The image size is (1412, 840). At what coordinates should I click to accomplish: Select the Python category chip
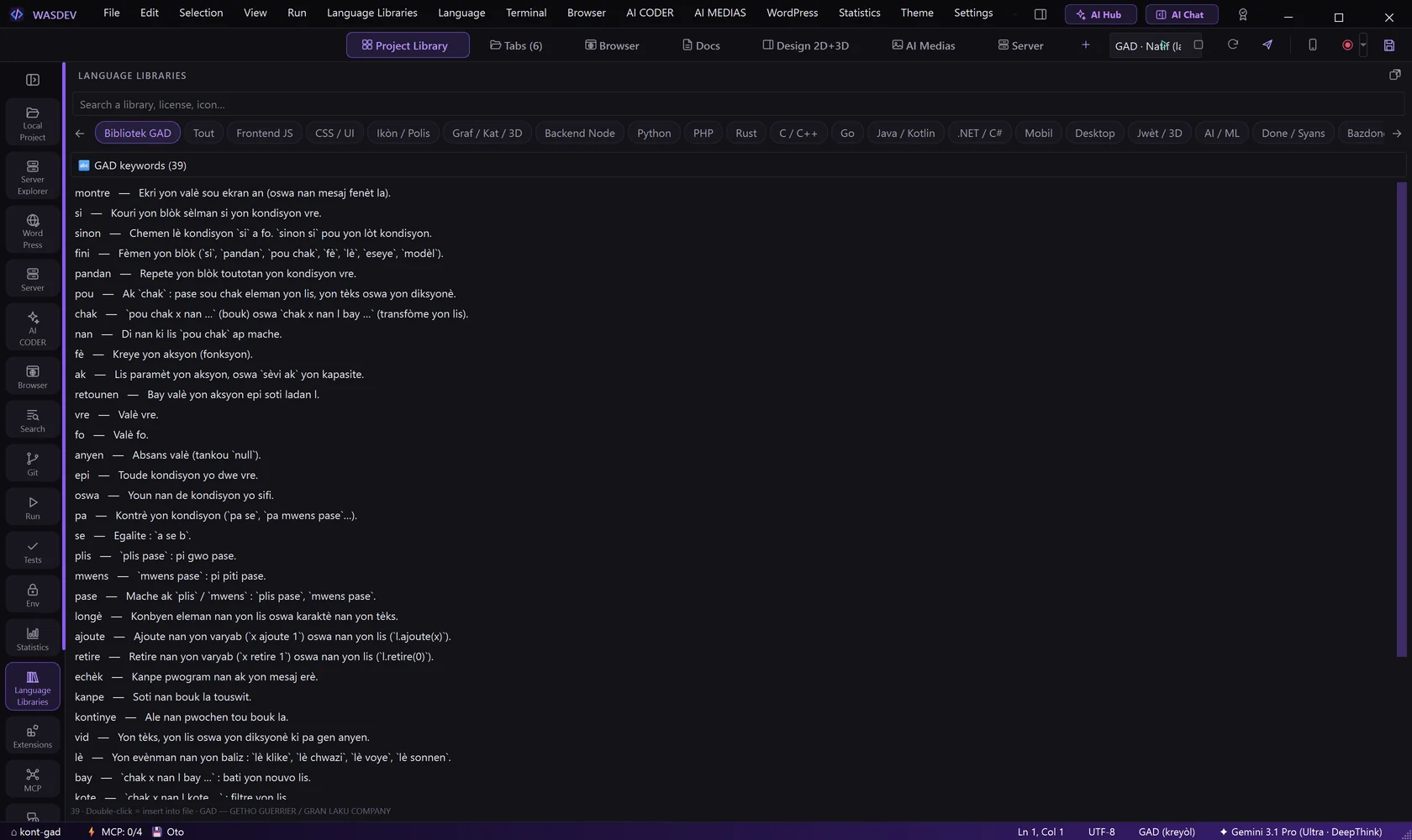coord(654,133)
